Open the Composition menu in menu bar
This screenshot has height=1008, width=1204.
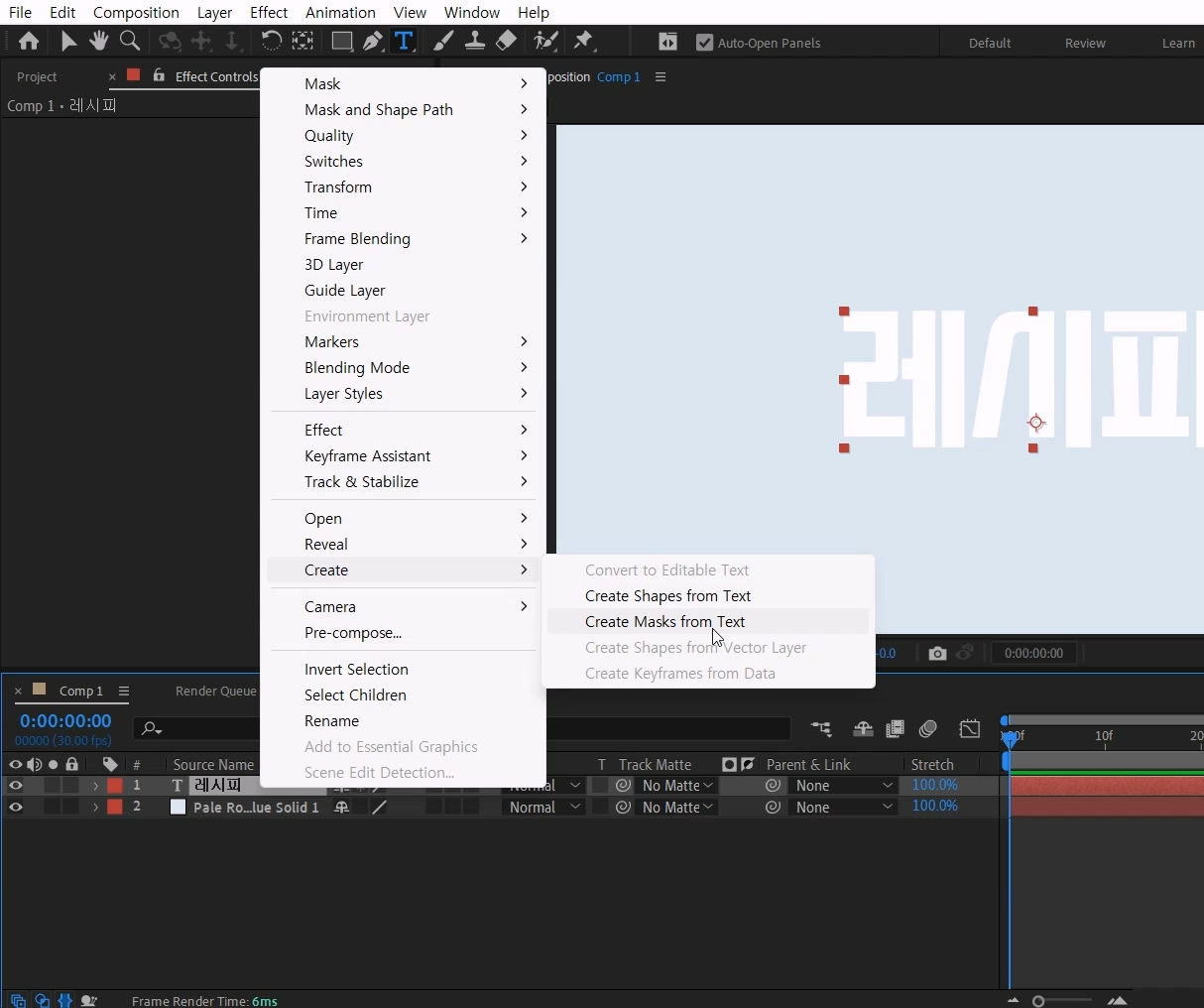[136, 13]
